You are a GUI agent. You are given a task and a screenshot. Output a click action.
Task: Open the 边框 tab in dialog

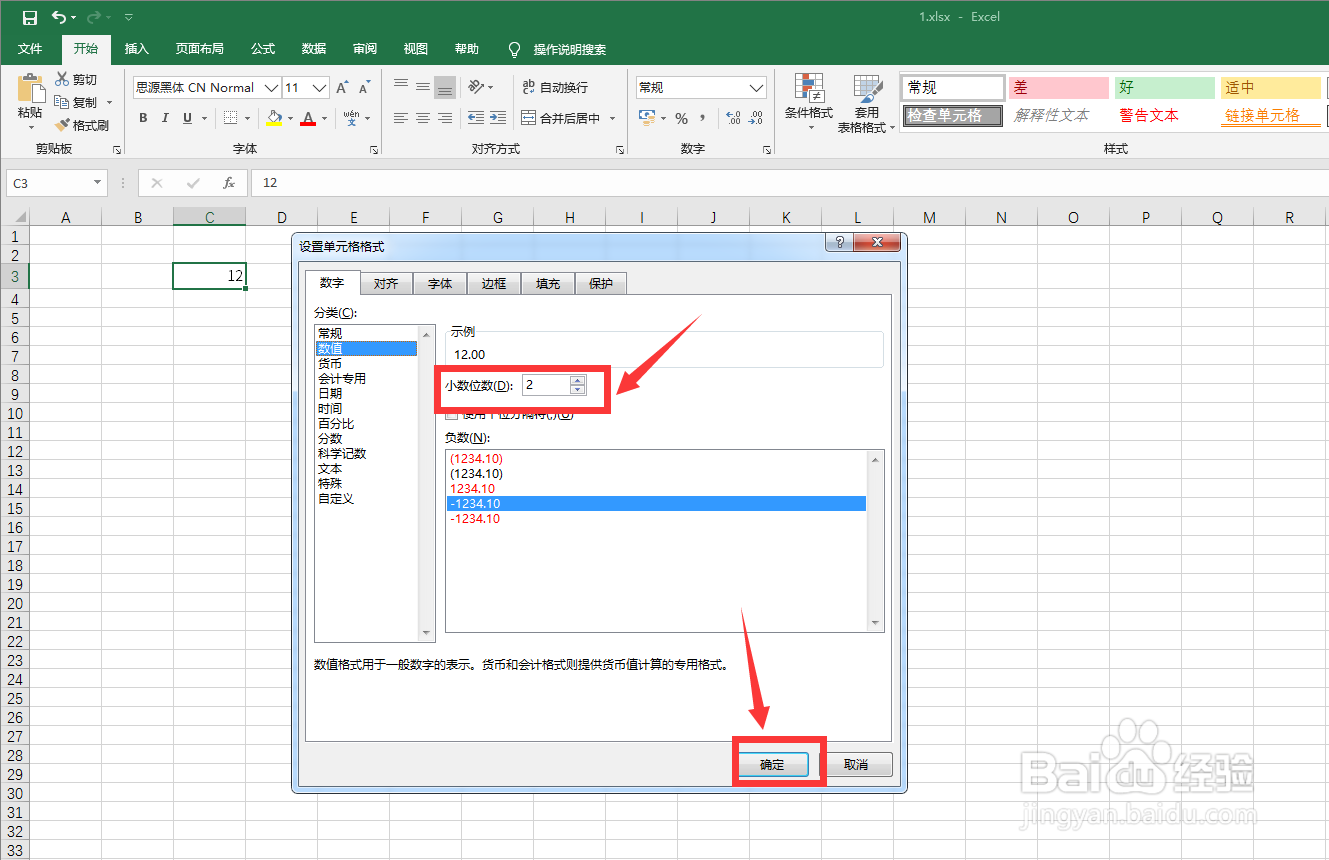[x=494, y=284]
